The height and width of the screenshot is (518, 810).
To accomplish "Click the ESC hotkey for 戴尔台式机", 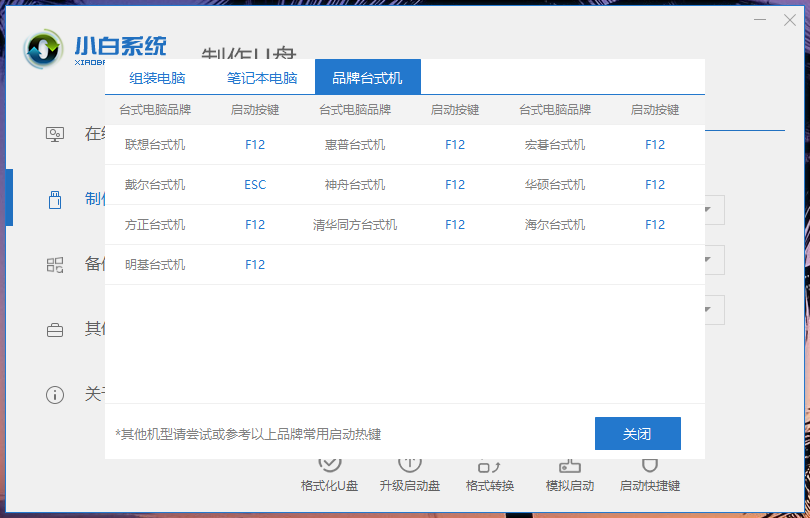I will tap(255, 185).
